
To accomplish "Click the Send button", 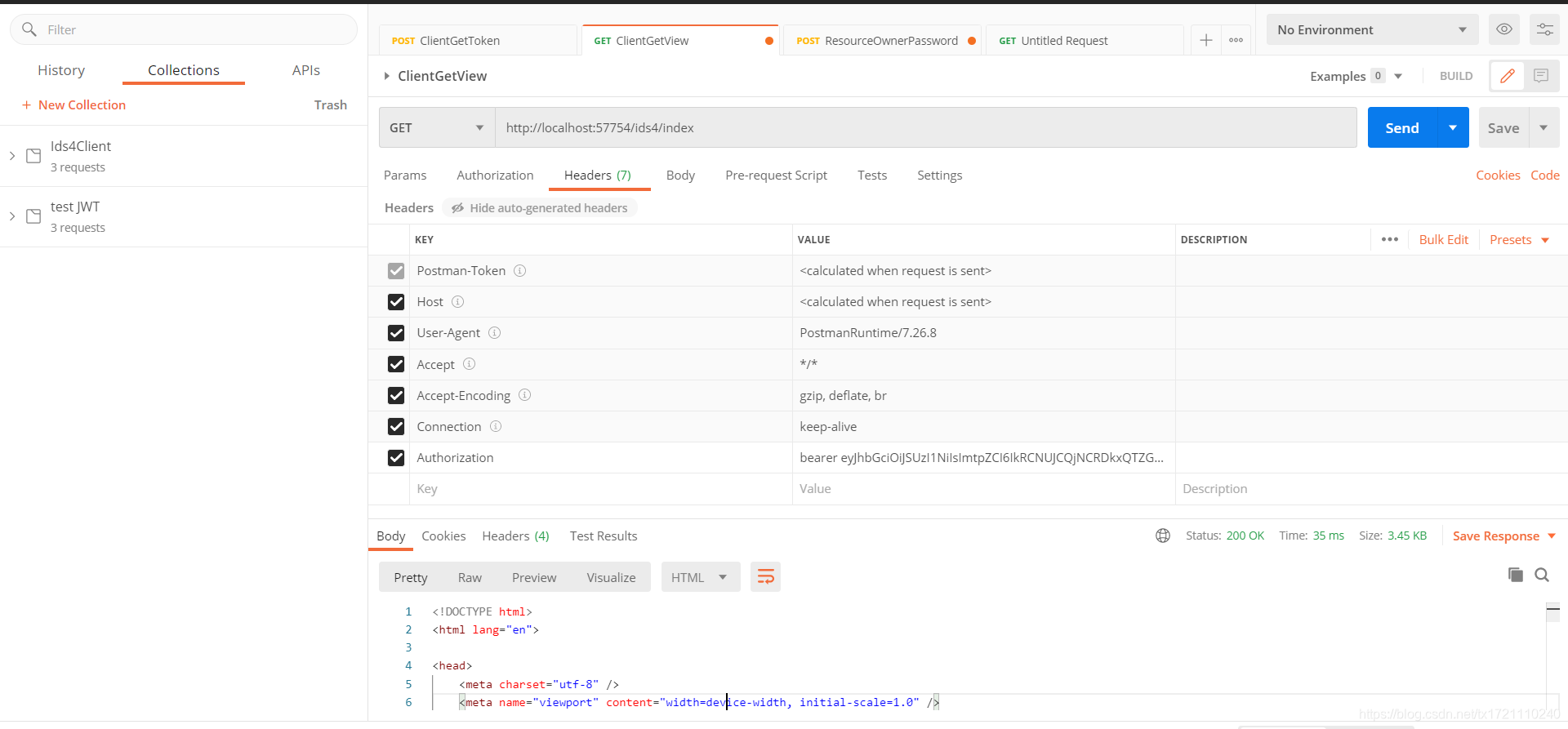I will tap(1402, 127).
